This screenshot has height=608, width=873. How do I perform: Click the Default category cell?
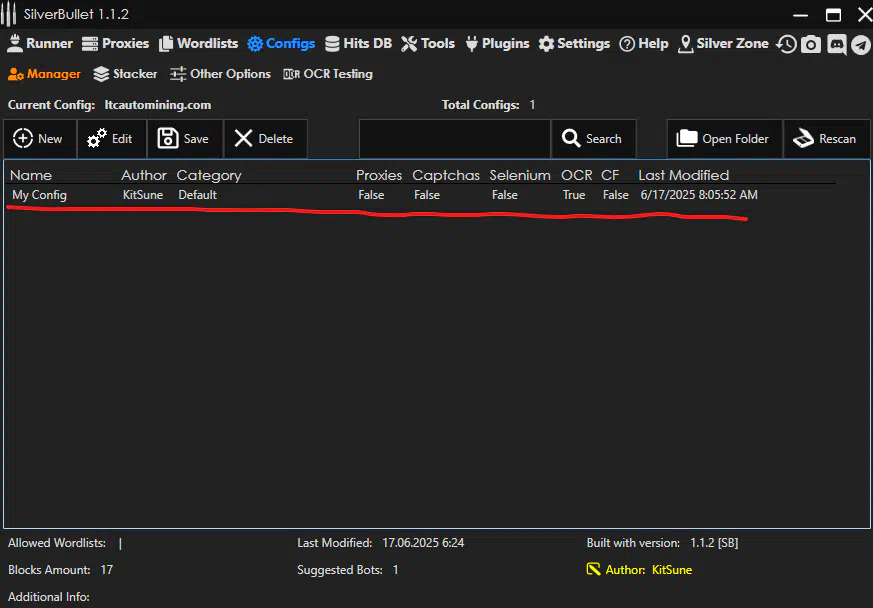coord(198,195)
